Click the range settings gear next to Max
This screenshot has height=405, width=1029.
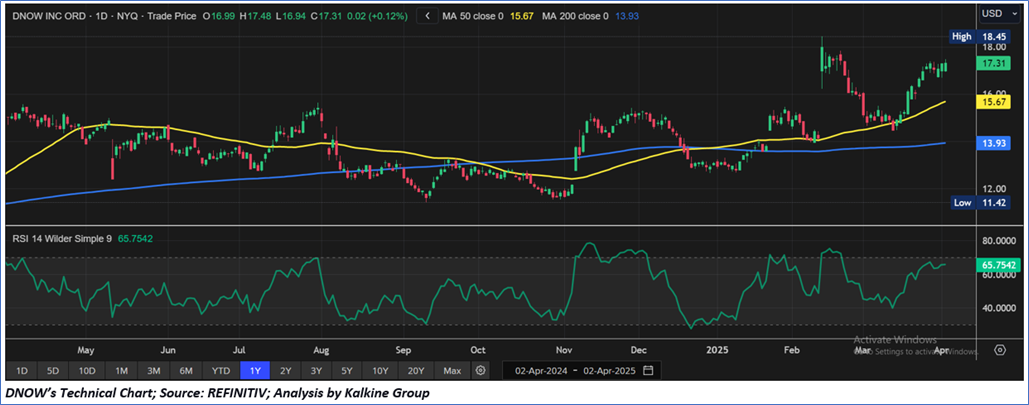(x=480, y=371)
